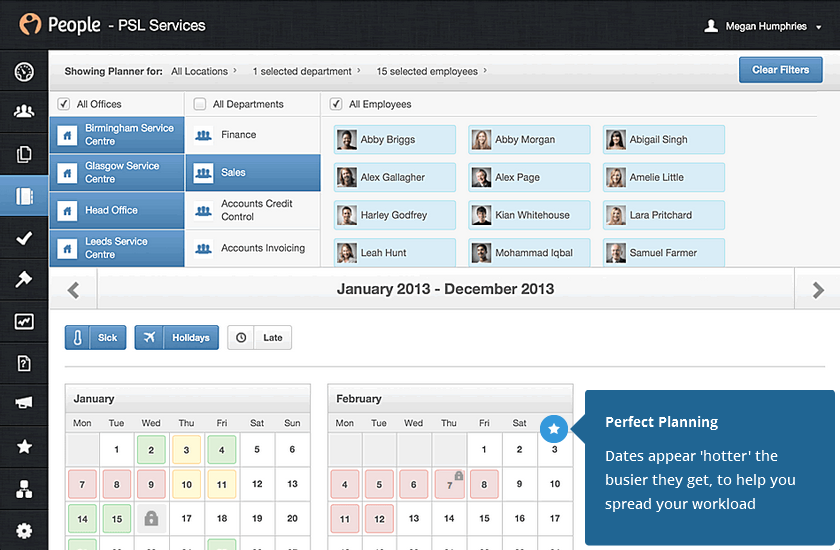Expand the 15 selected employees filter
Screen dimensions: 840x550
[431, 71]
